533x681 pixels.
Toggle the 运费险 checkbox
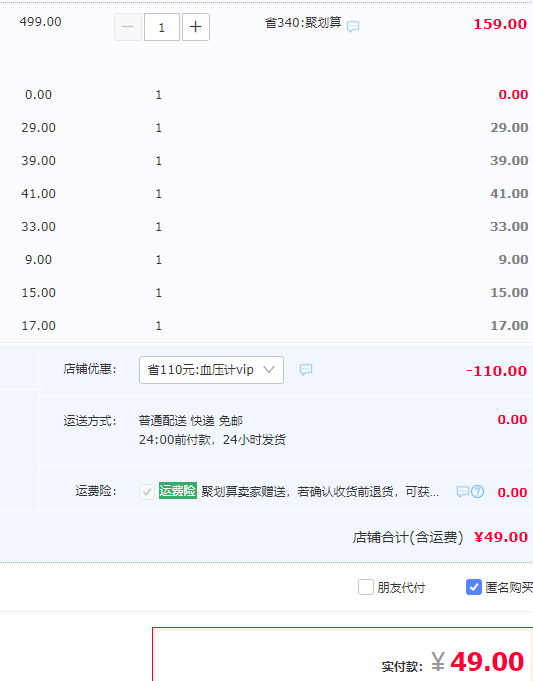(x=147, y=492)
